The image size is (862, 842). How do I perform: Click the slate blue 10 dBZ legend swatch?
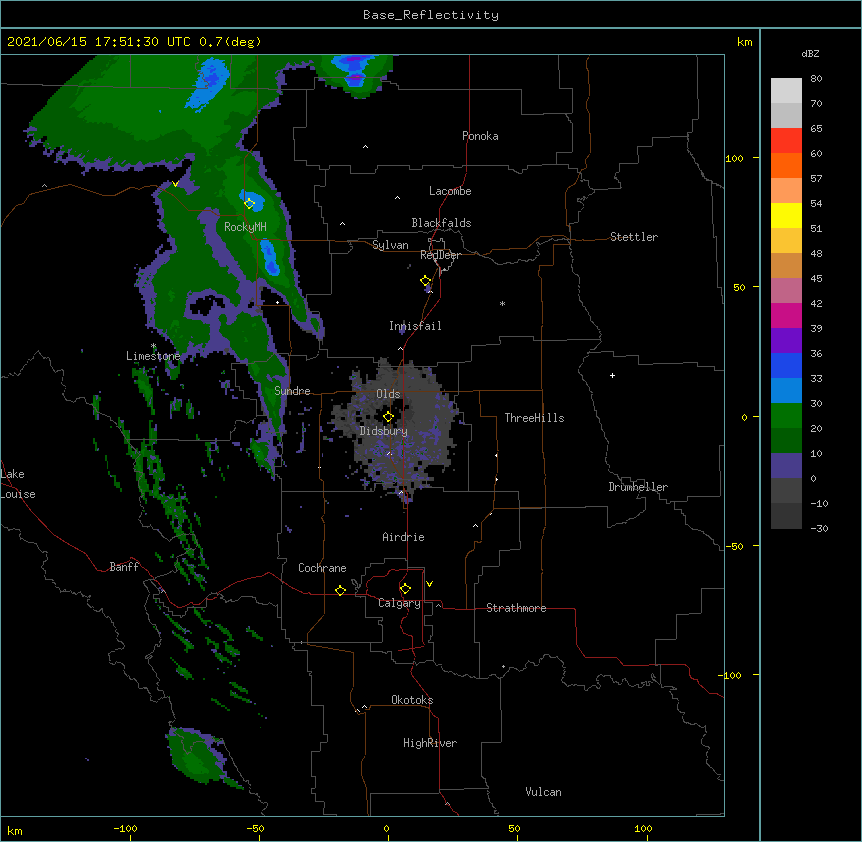[786, 466]
